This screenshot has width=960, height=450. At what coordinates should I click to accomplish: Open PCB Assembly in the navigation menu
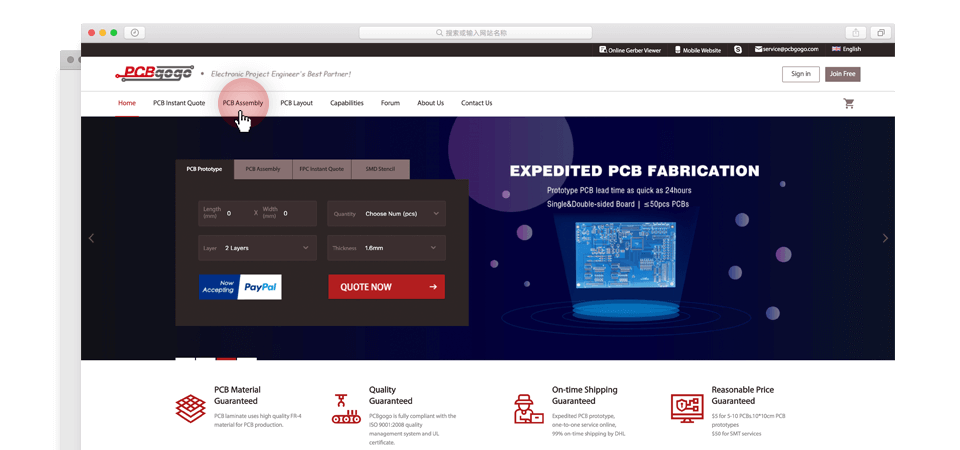[x=243, y=103]
